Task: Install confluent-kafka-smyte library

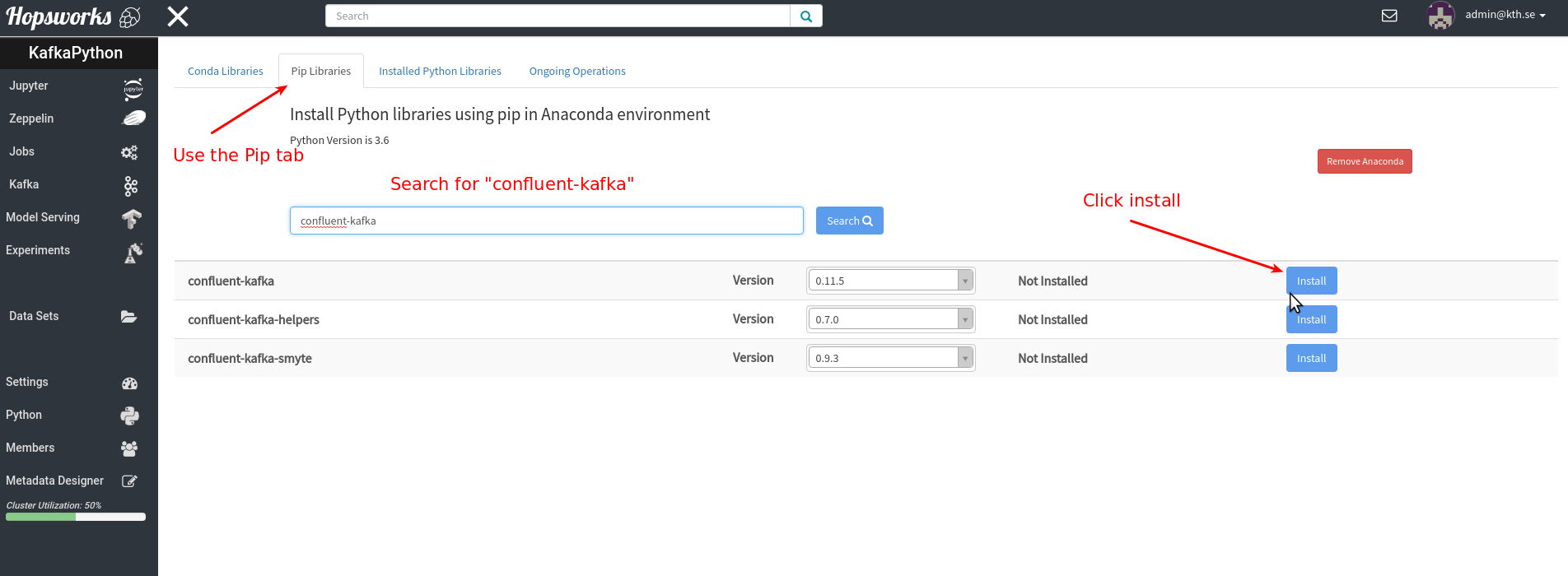Action: pyautogui.click(x=1311, y=358)
